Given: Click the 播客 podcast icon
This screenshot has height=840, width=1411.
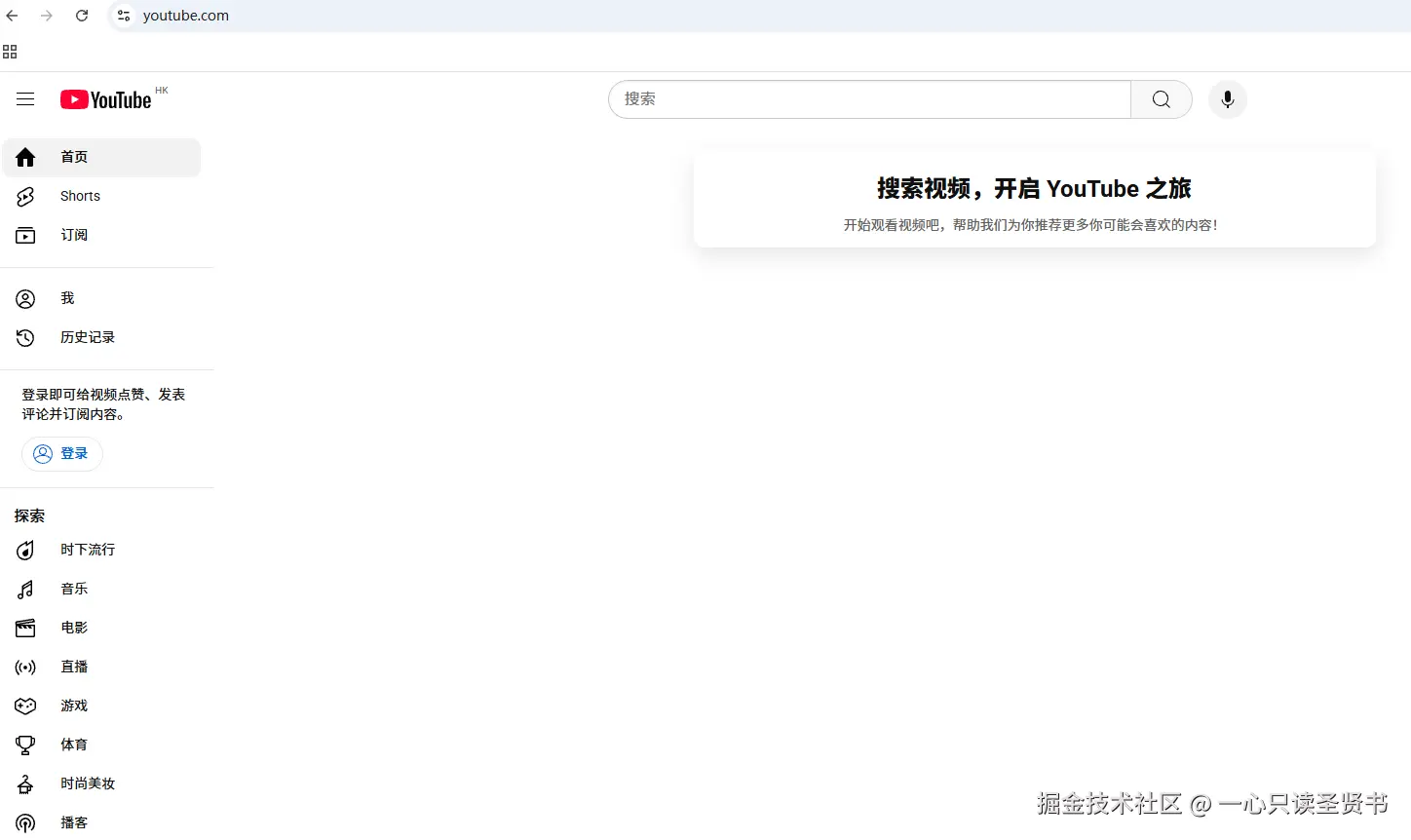Looking at the screenshot, I should tap(25, 822).
